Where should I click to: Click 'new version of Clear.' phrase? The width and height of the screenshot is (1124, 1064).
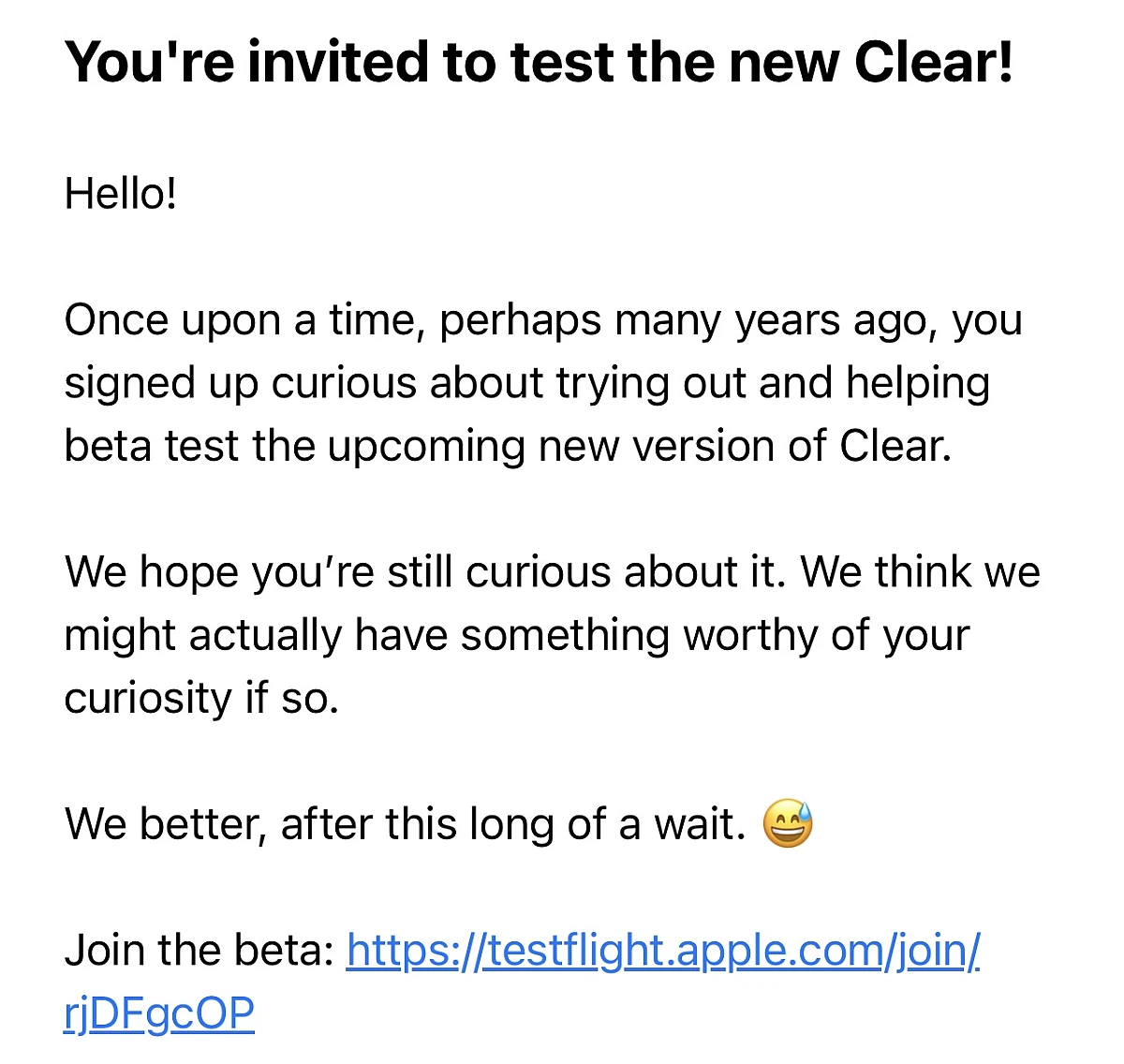(746, 446)
